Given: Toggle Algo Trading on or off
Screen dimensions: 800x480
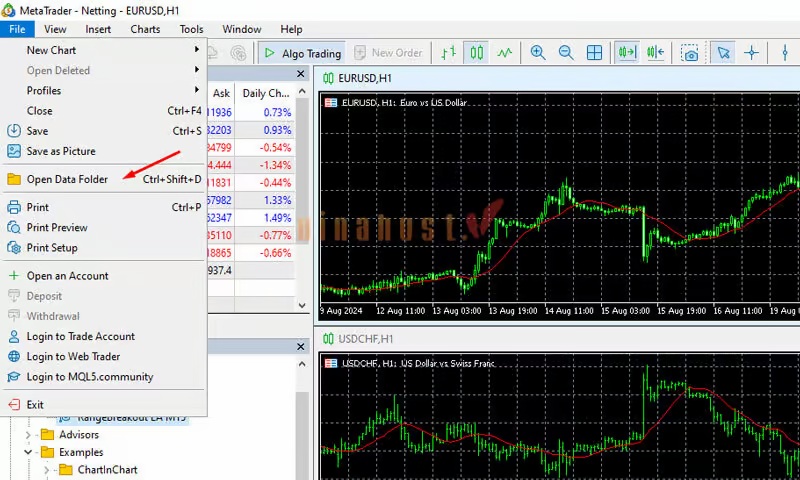Looking at the screenshot, I should [x=303, y=53].
